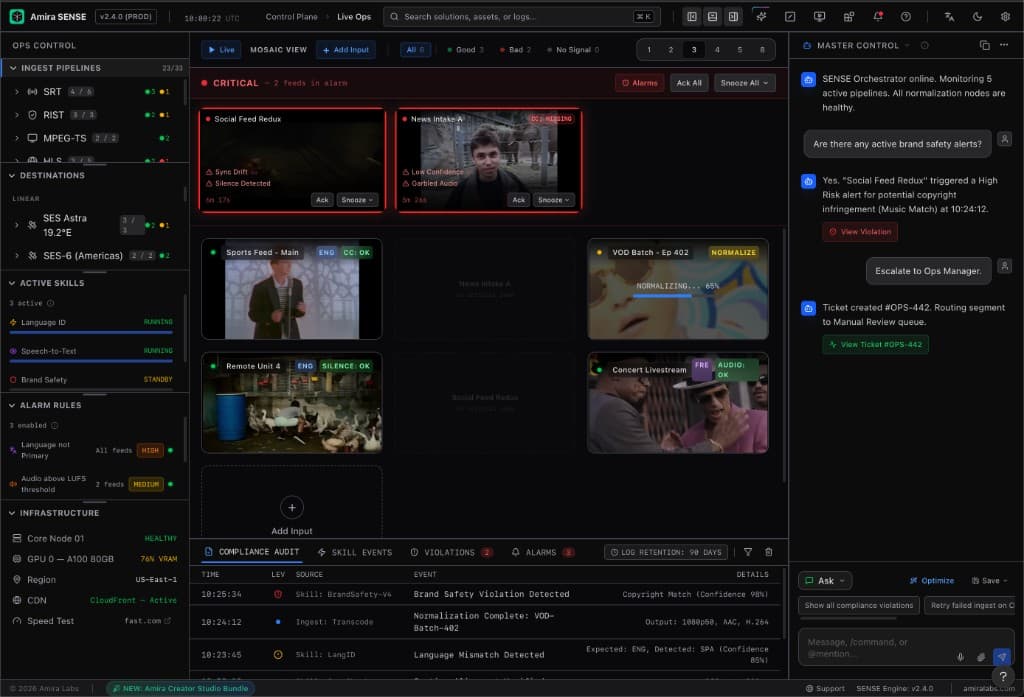Go to Control Plane in the header
Viewport: 1024px width, 697px height.
[x=291, y=16]
